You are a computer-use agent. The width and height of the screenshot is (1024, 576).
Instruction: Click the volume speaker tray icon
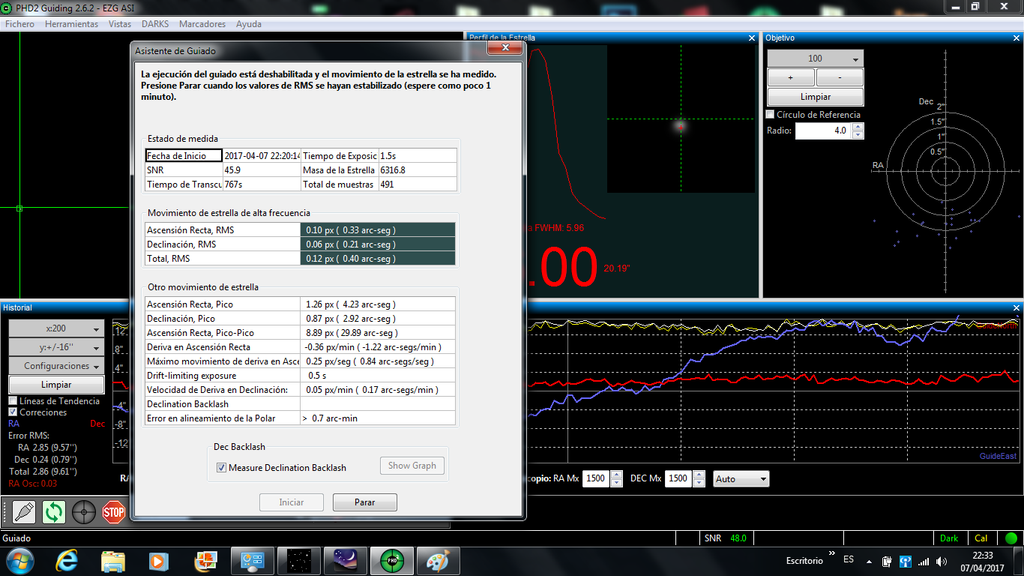click(941, 561)
